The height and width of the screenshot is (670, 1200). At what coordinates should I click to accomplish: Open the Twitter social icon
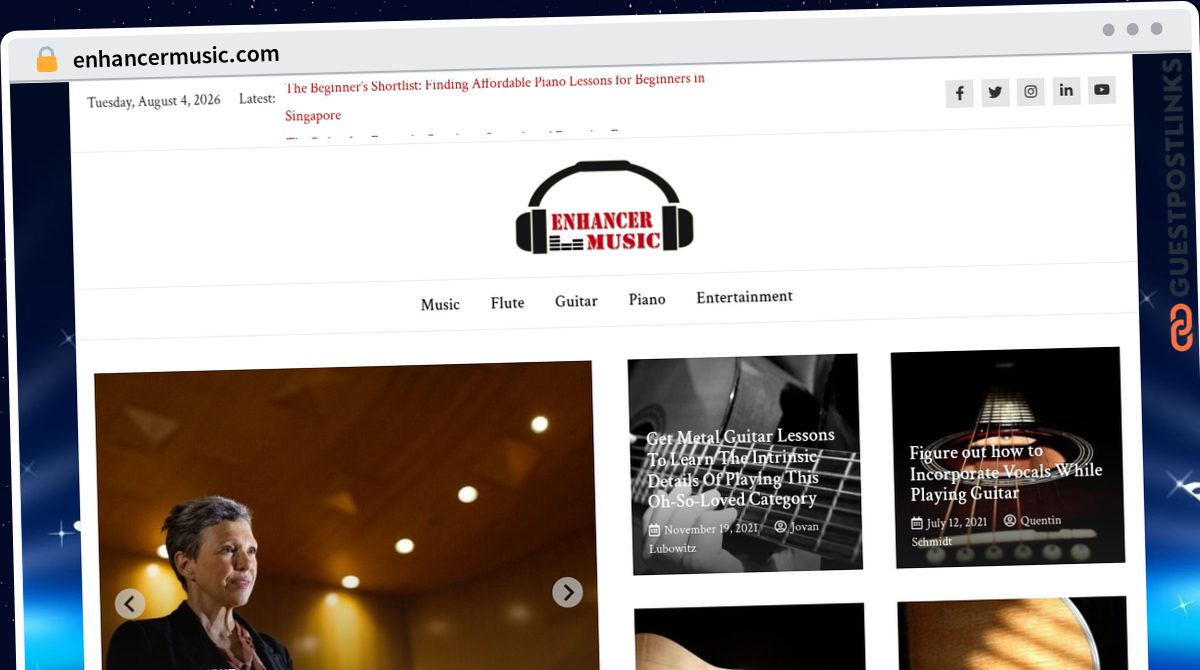(995, 93)
